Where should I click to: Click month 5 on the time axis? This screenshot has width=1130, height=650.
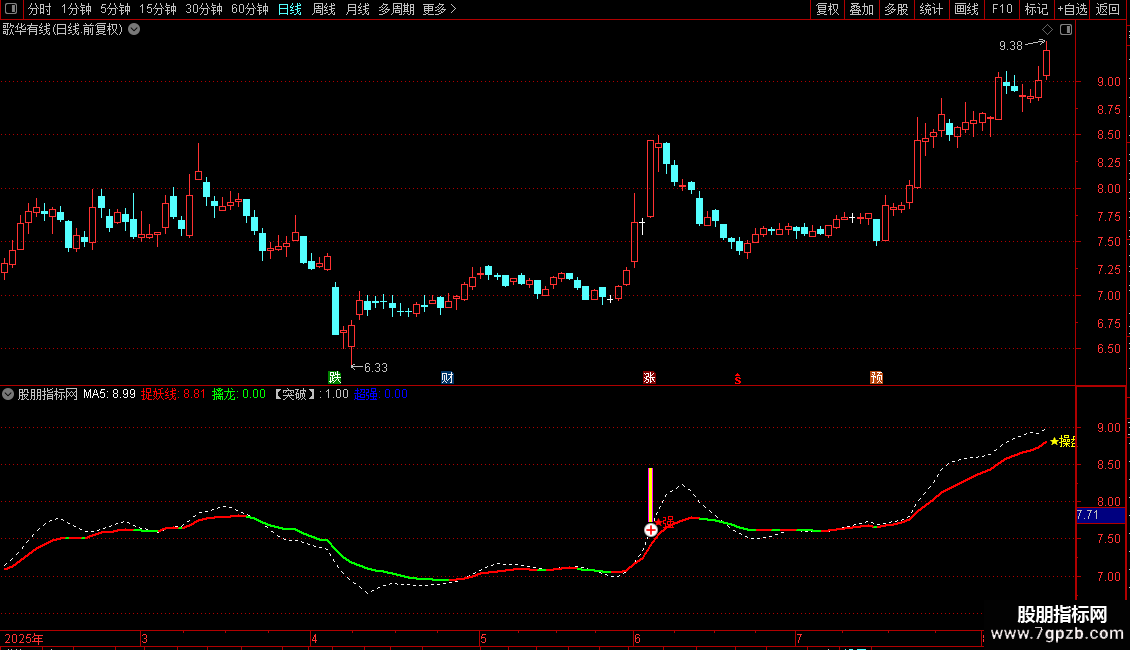pyautogui.click(x=484, y=638)
